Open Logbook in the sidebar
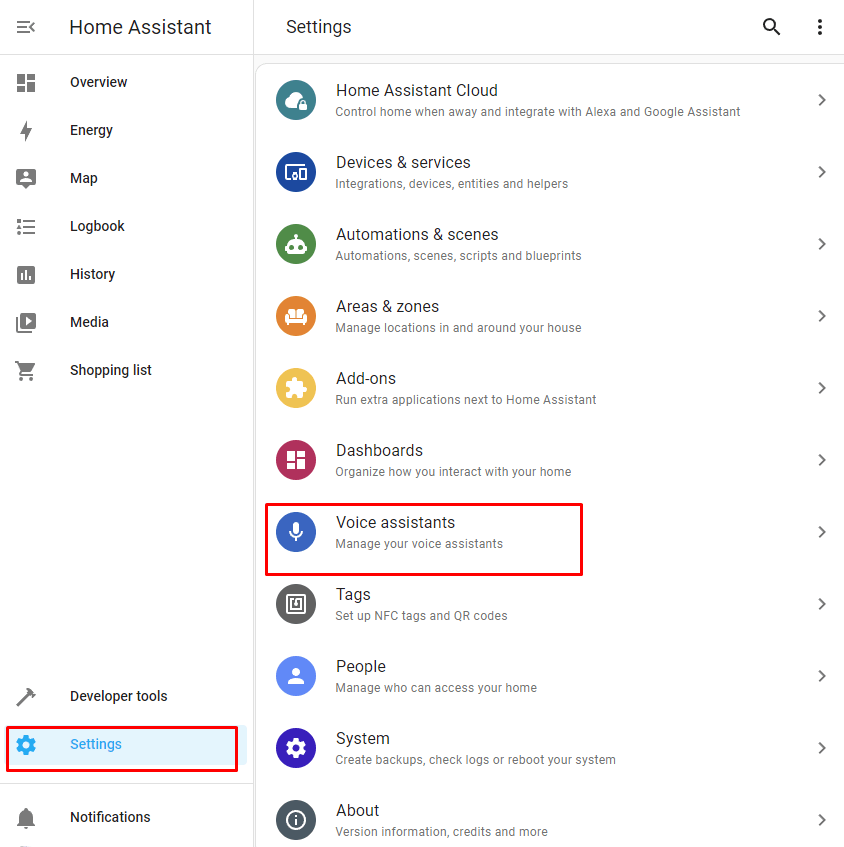This screenshot has height=847, width=844. click(97, 226)
